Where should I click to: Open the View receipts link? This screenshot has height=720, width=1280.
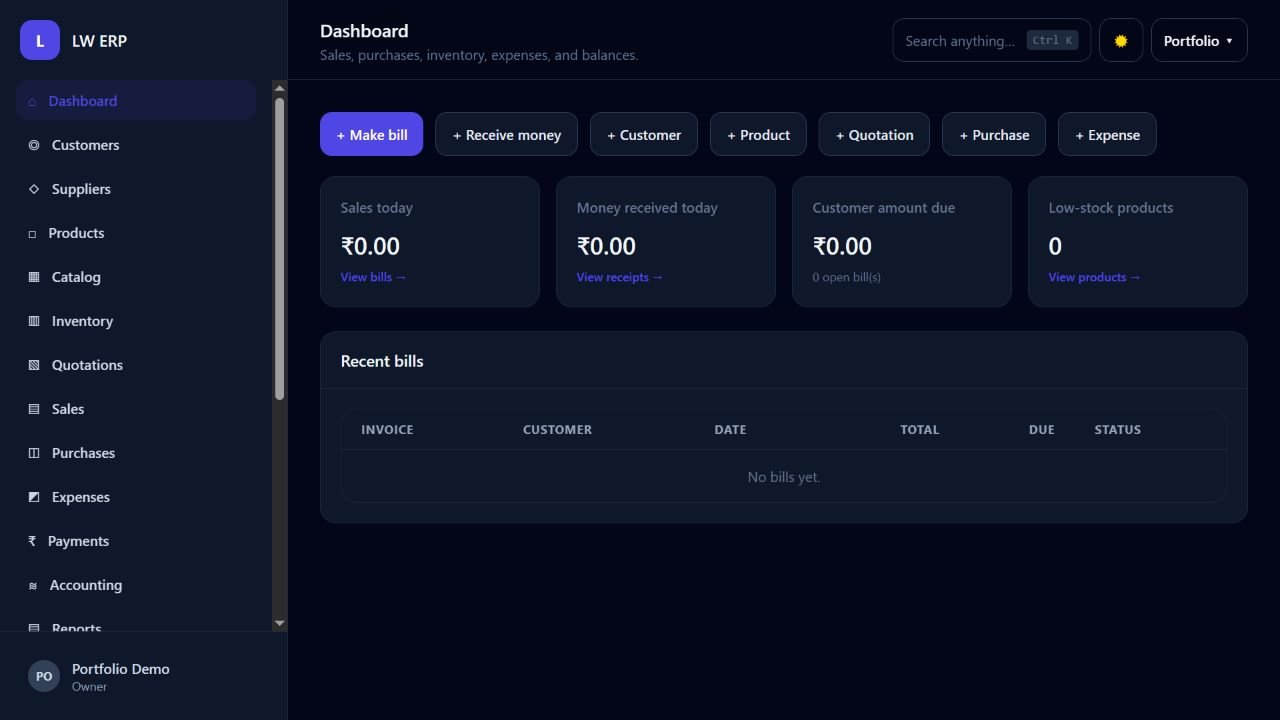[620, 277]
